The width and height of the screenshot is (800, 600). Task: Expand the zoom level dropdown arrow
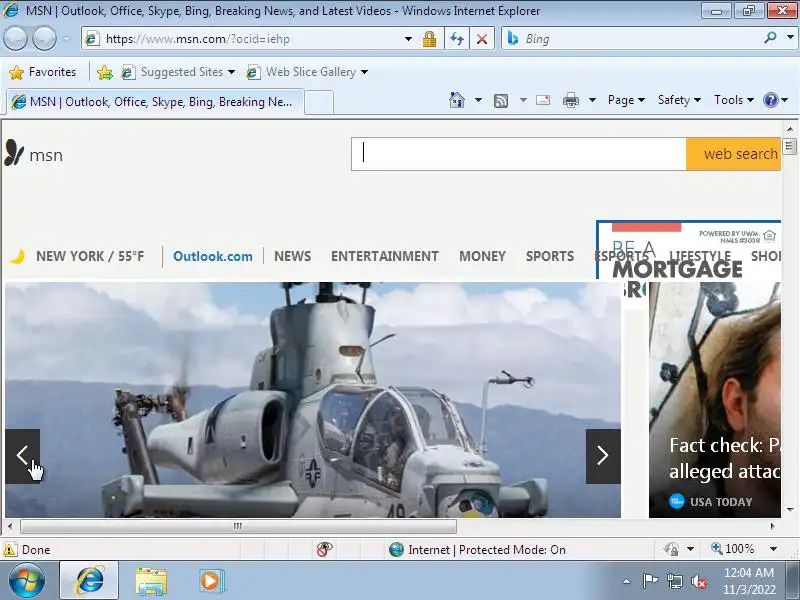click(x=773, y=549)
